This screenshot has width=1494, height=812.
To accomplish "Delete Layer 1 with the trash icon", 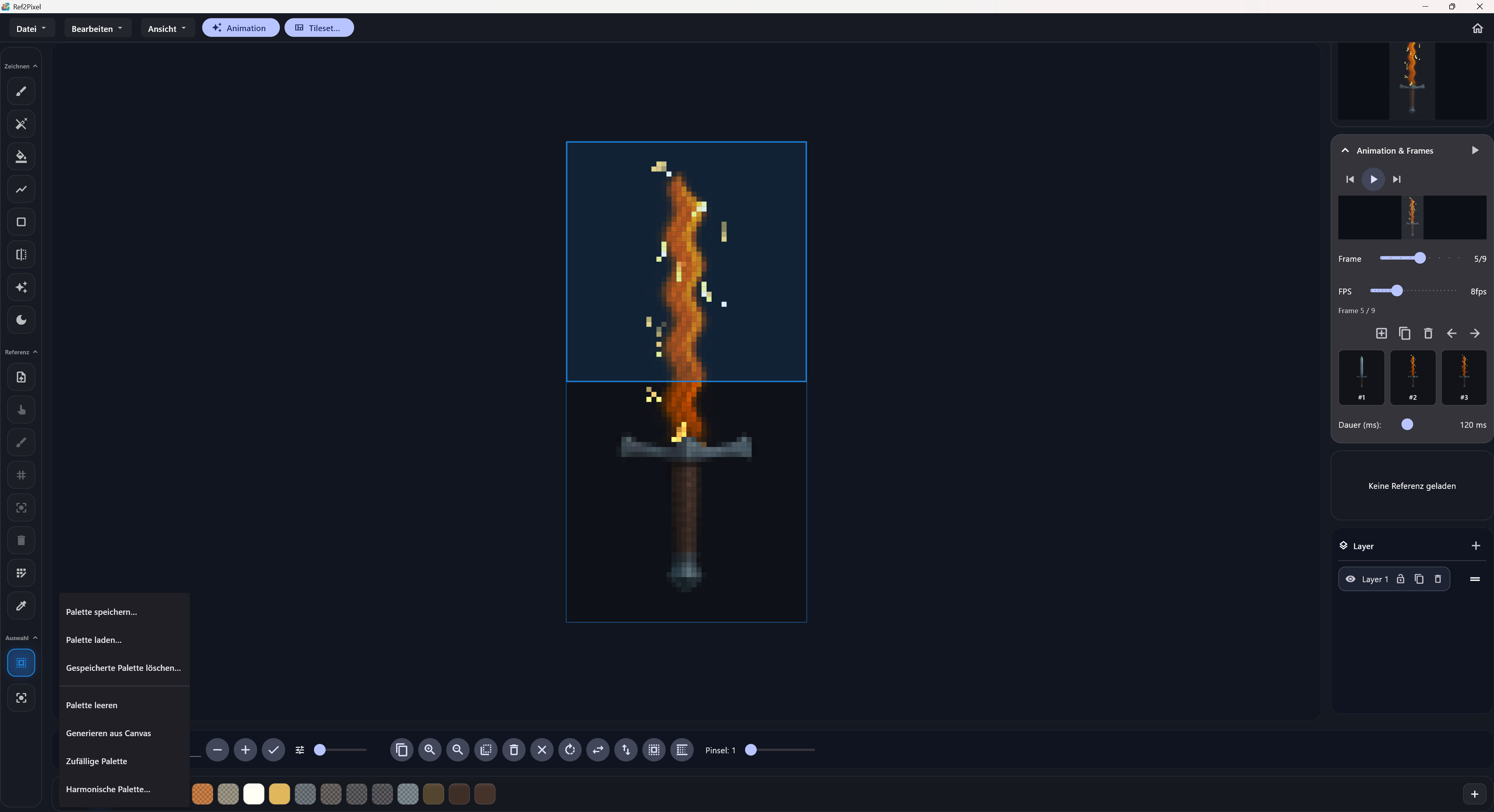I will tap(1438, 579).
